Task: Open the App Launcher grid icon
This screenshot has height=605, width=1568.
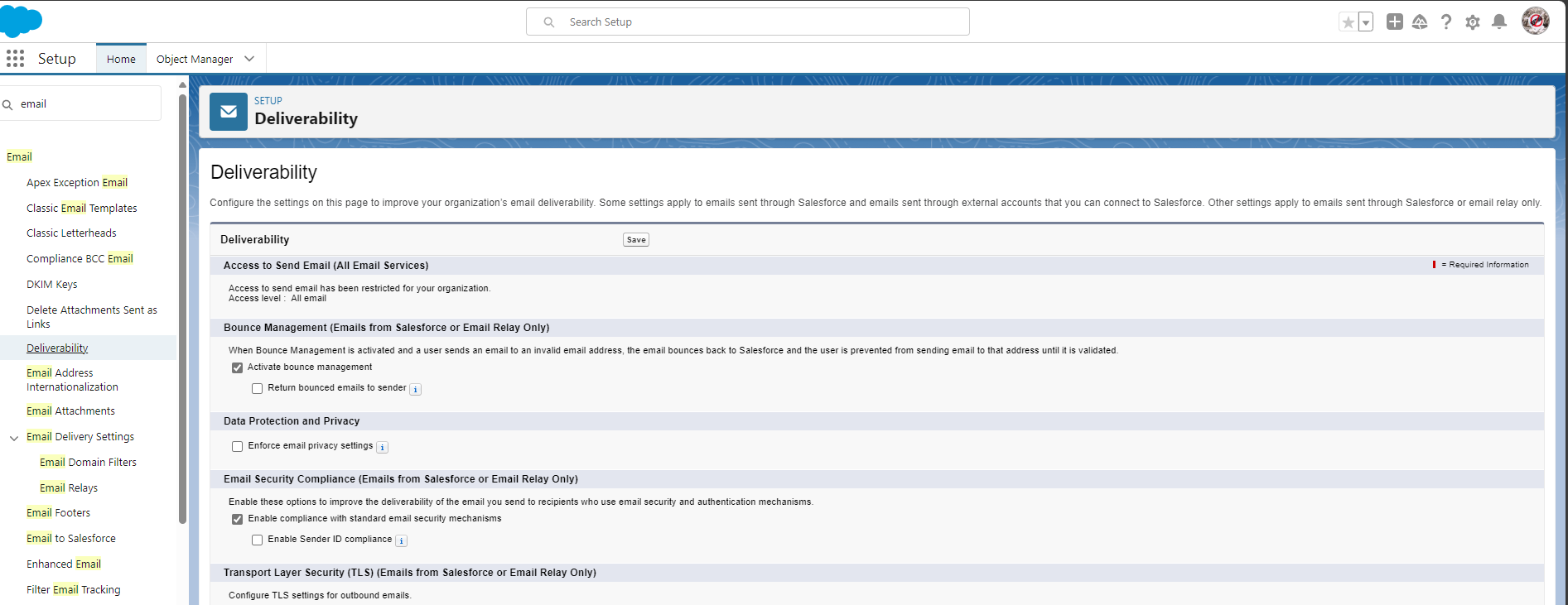Action: 15,59
